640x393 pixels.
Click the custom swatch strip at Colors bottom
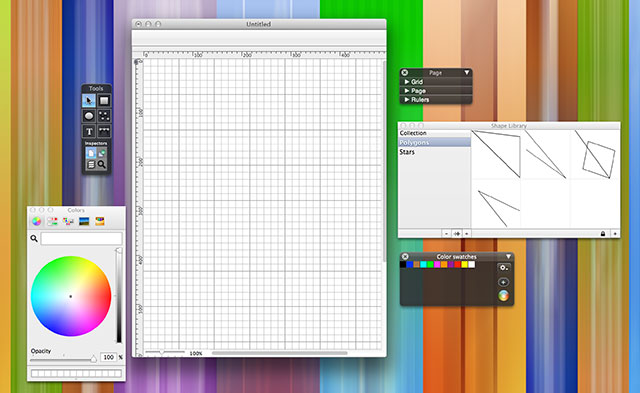(x=76, y=373)
